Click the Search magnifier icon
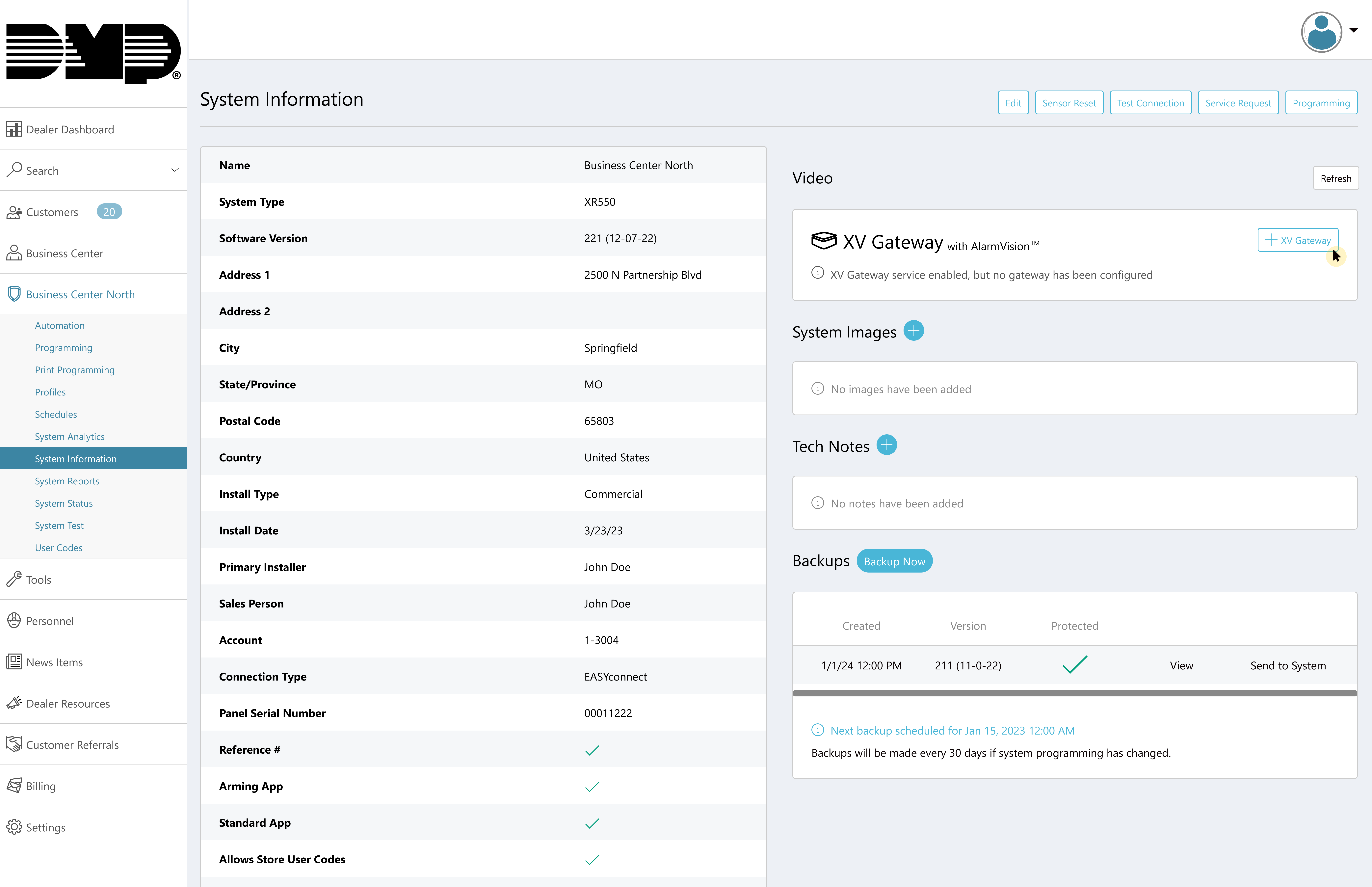 [x=14, y=170]
